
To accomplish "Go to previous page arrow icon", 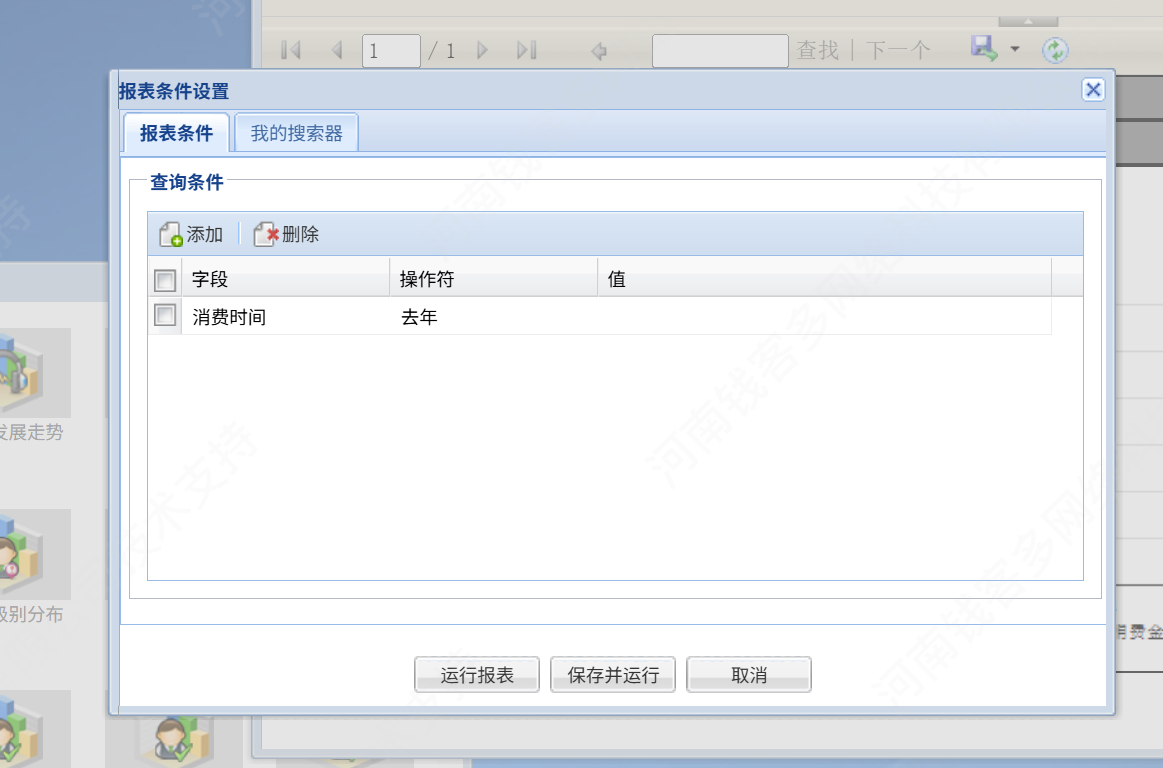I will tap(337, 50).
